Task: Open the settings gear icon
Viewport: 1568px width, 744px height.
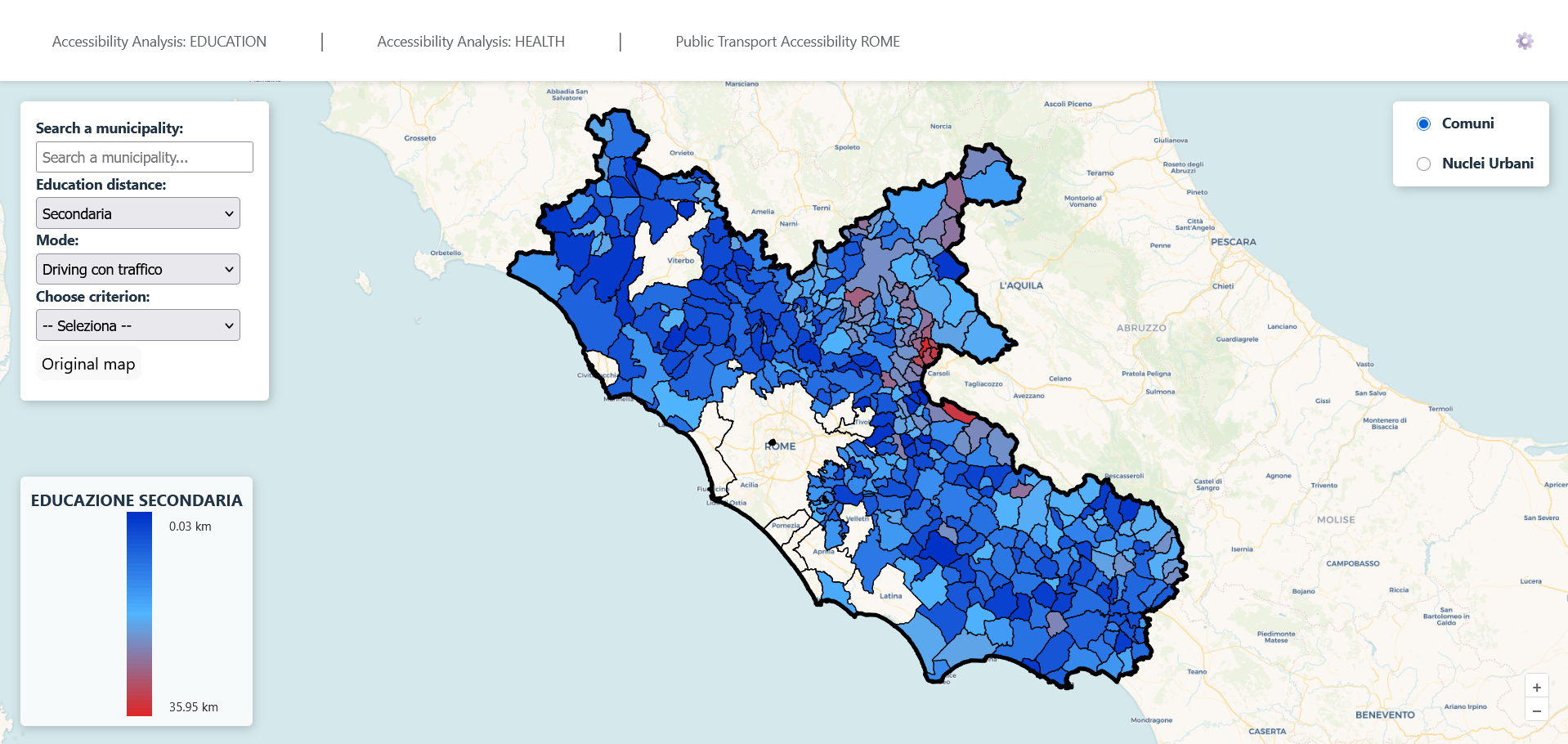Action: pyautogui.click(x=1524, y=42)
